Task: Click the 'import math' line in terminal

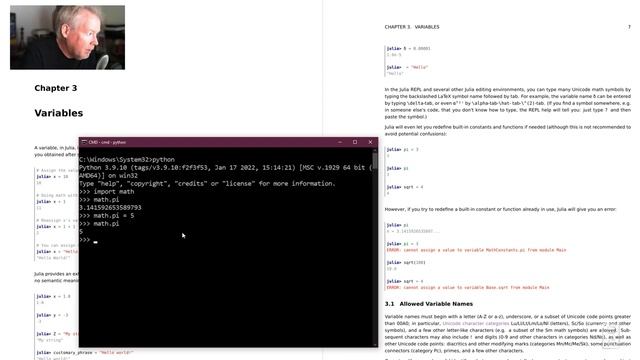Action: pos(107,191)
